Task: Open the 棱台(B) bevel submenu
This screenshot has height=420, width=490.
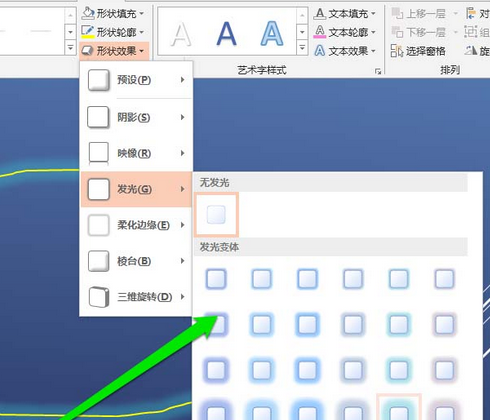Action: [136, 261]
